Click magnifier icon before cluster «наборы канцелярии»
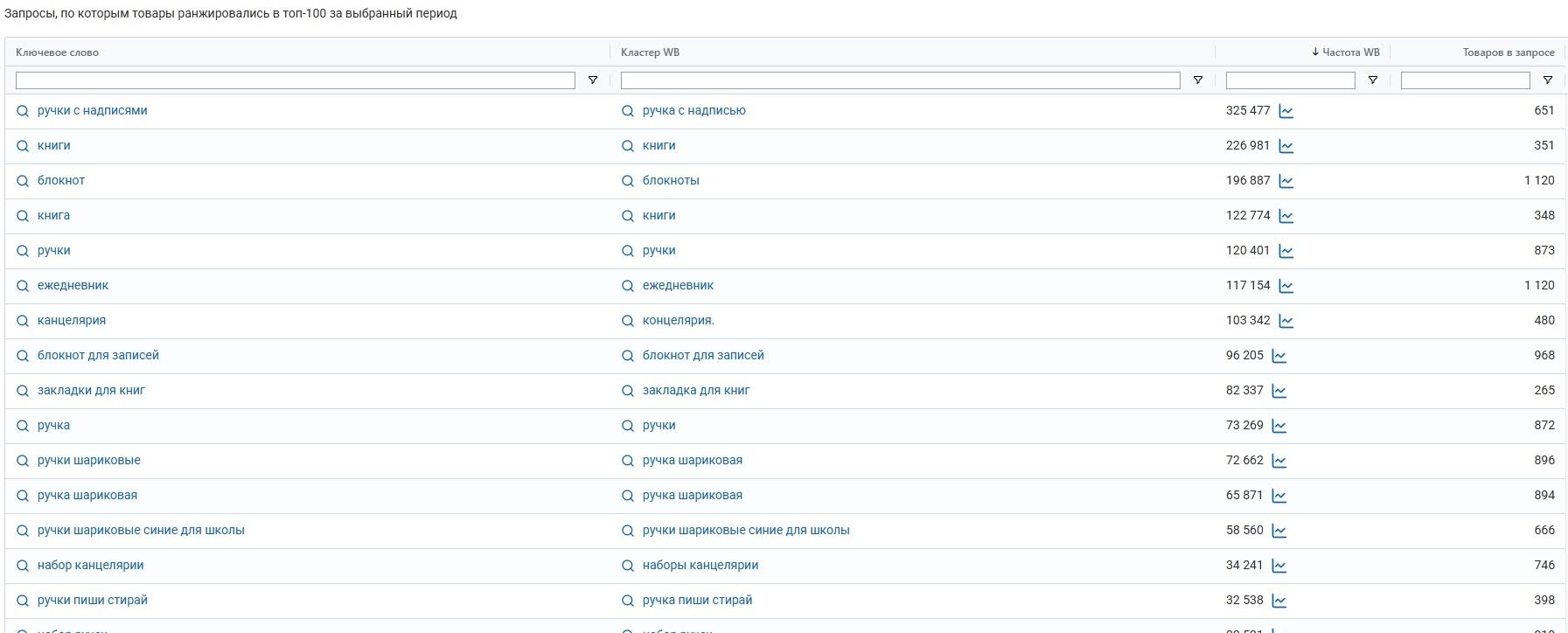 pos(627,566)
